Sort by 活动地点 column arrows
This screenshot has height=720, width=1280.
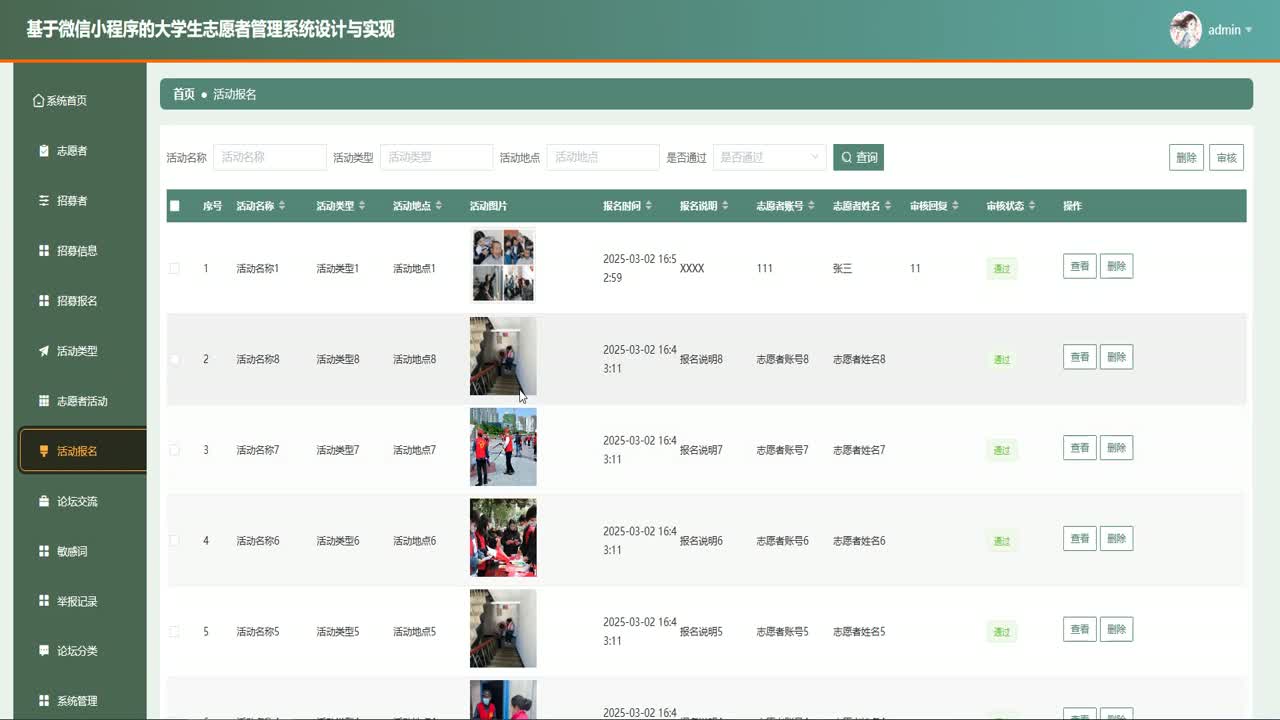(439, 206)
